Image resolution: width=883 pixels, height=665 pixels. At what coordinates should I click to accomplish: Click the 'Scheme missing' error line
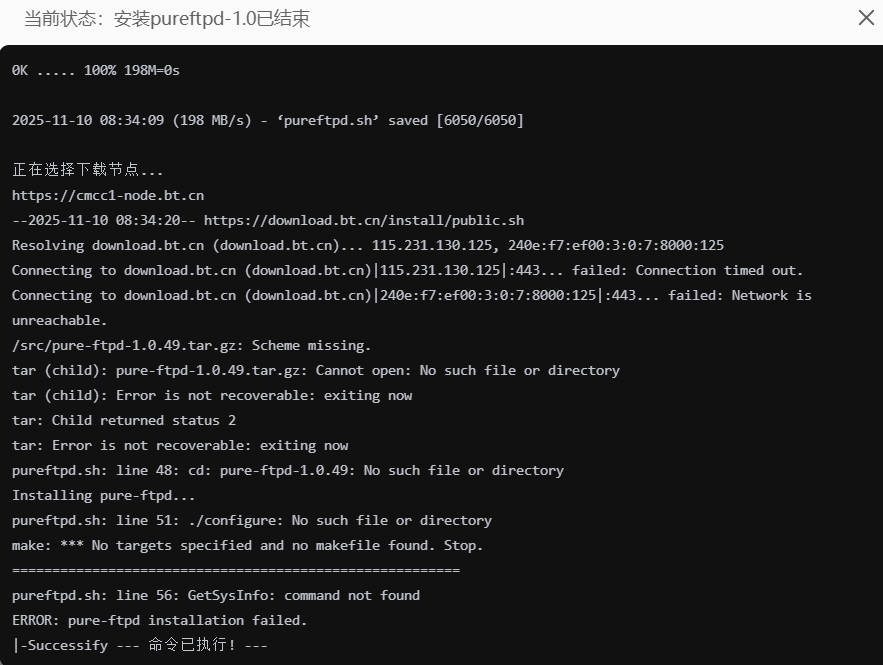click(x=192, y=345)
